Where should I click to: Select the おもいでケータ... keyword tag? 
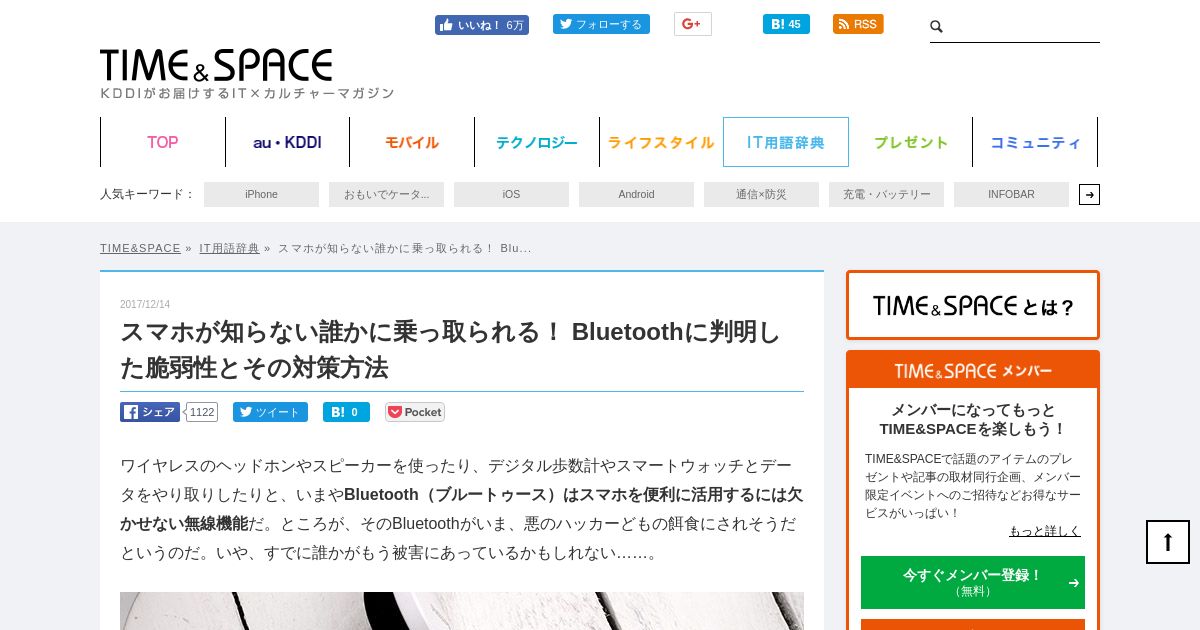pos(386,194)
